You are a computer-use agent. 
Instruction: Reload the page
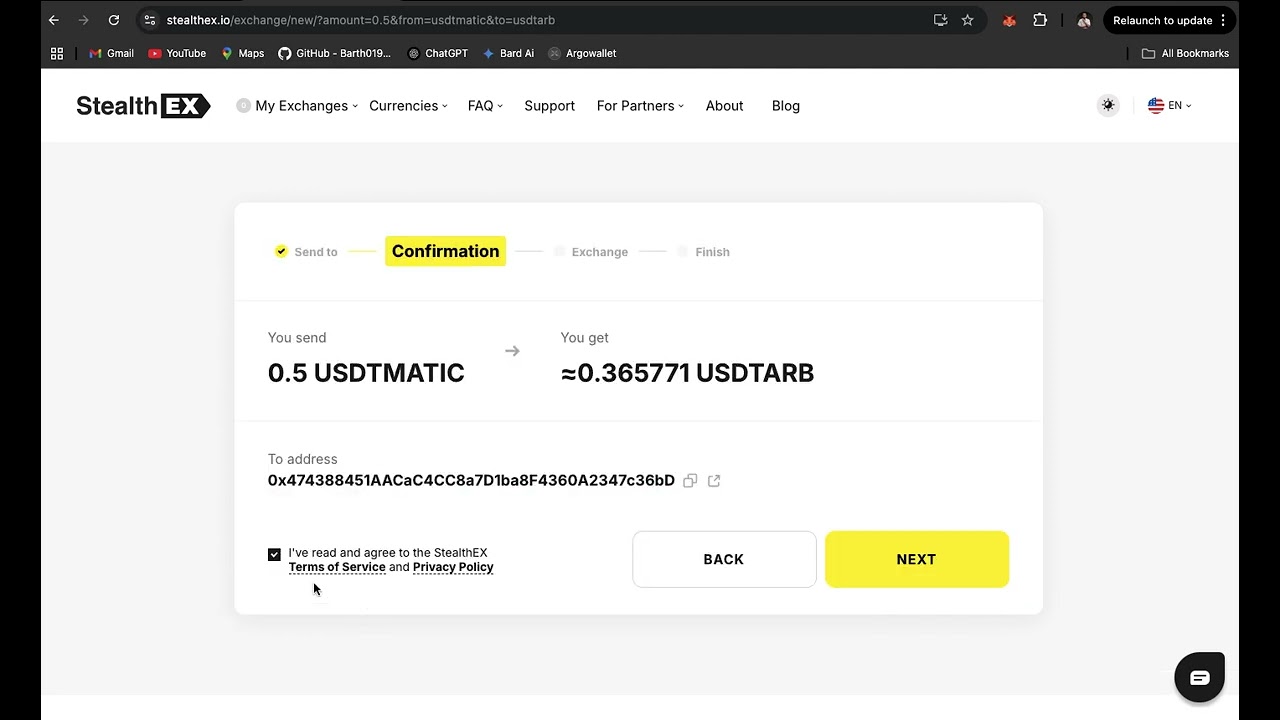pyautogui.click(x=114, y=20)
